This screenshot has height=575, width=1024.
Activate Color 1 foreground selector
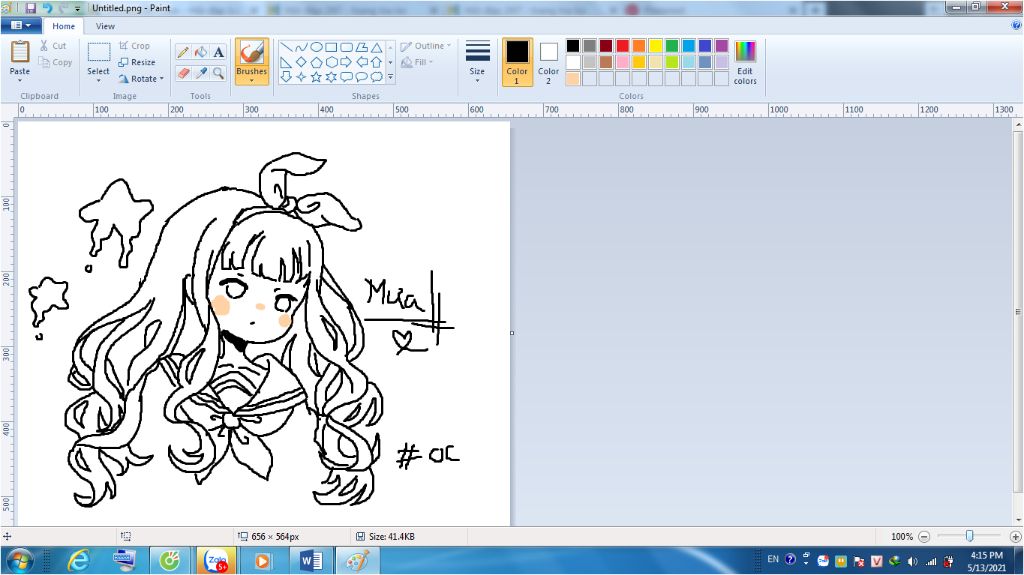(x=517, y=62)
